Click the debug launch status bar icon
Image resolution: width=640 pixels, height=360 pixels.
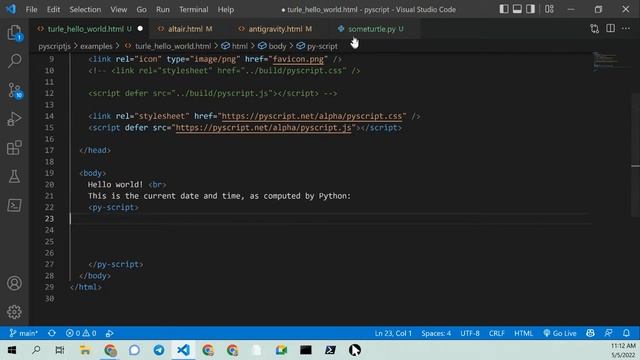point(109,333)
